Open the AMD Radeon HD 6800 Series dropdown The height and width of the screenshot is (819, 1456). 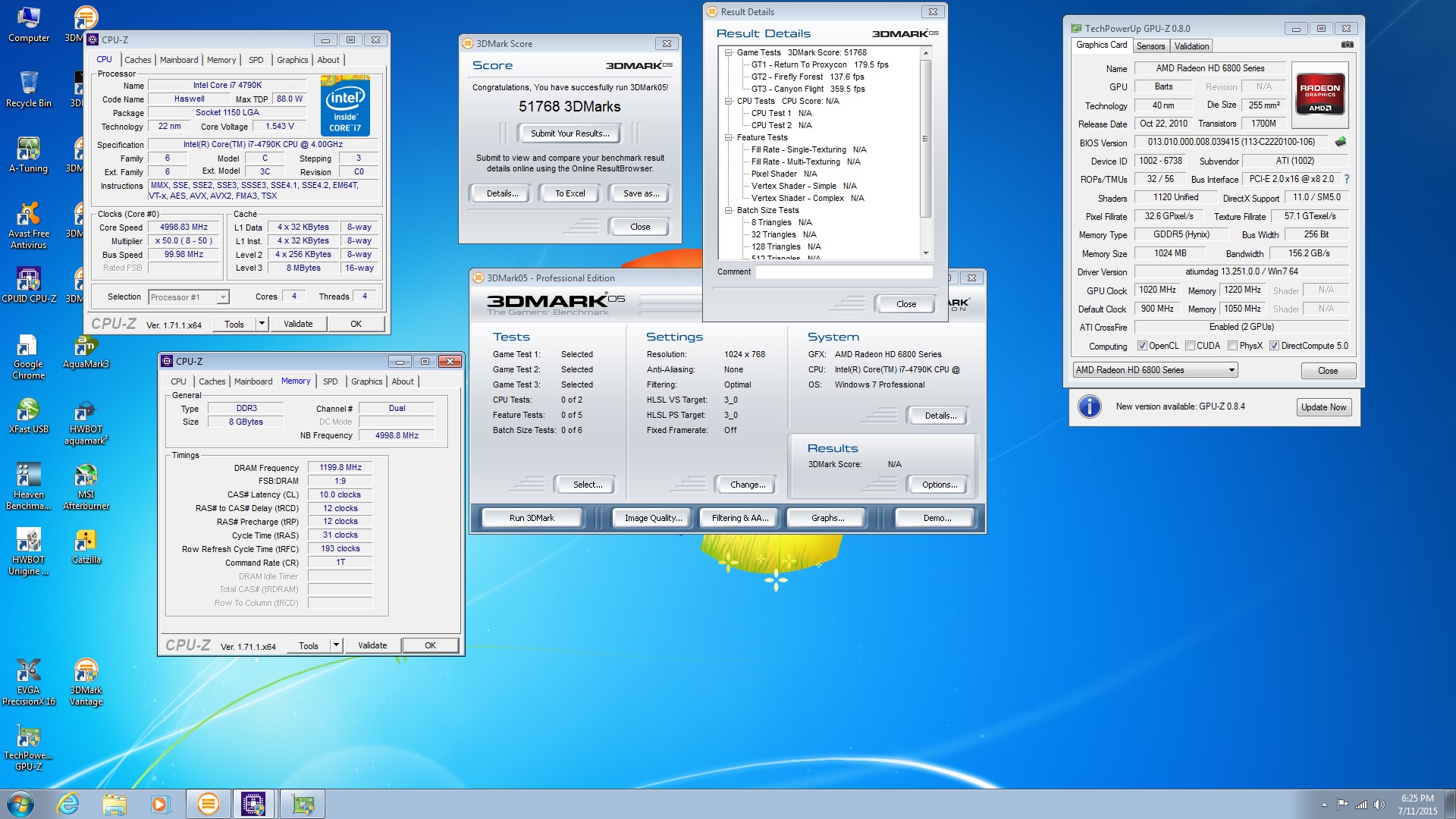pyautogui.click(x=1155, y=370)
